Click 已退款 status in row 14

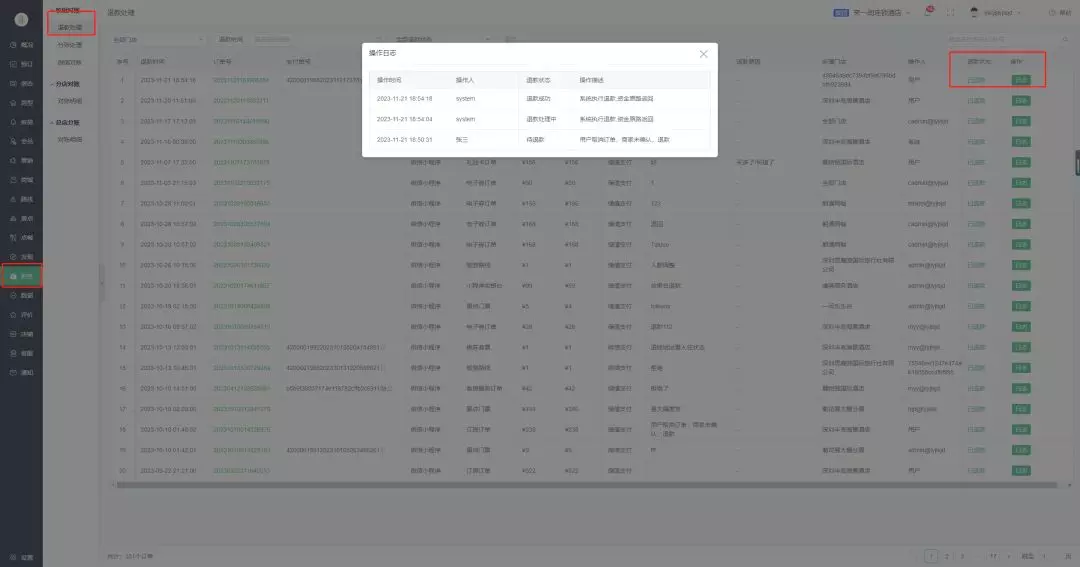pos(976,347)
